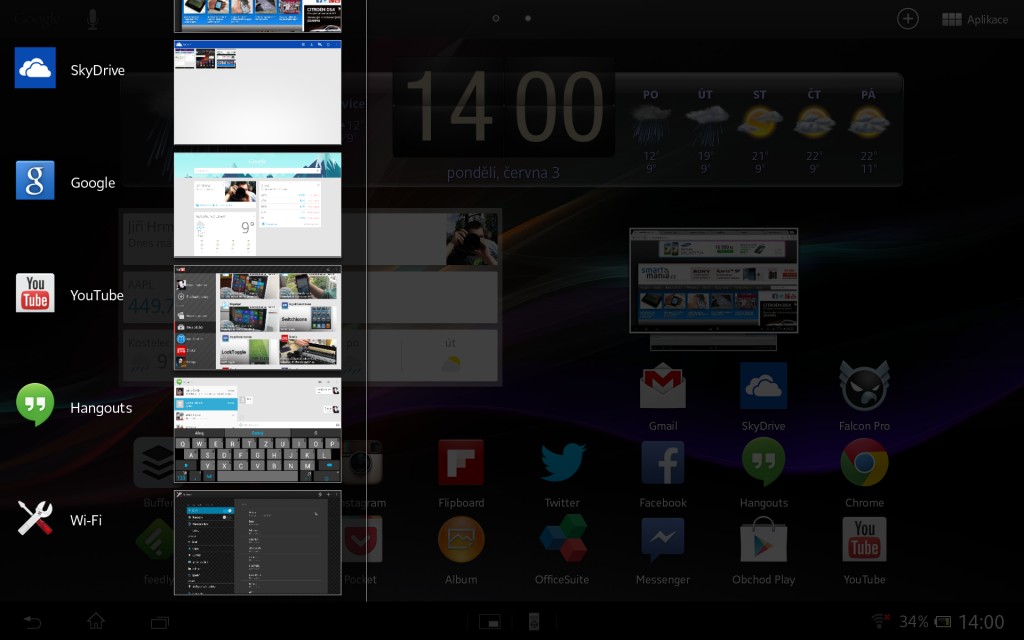Tap the 14 00 clock widget
Screen dimensions: 1024x640
[x=504, y=106]
